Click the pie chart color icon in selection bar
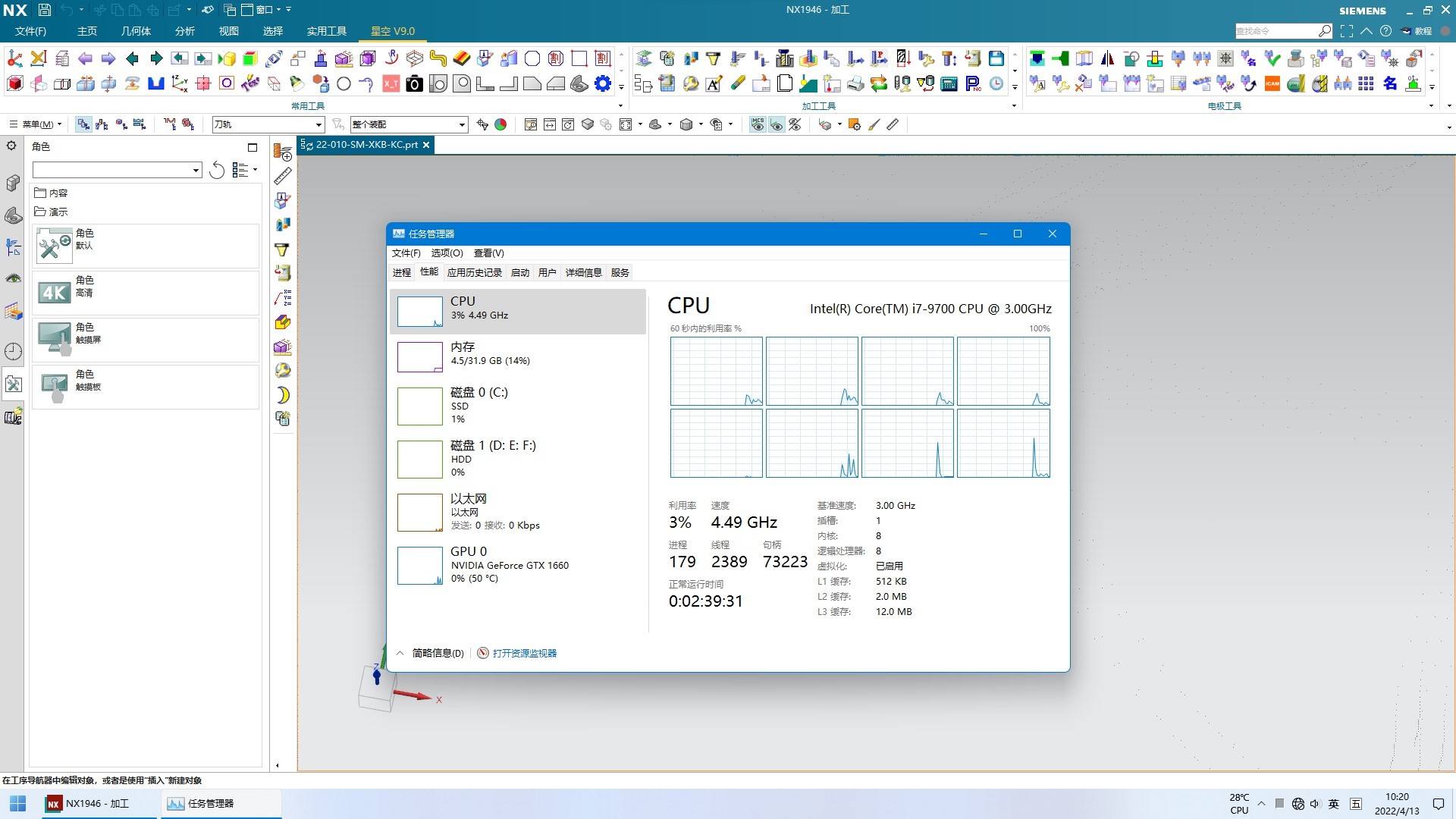The height and width of the screenshot is (819, 1456). pos(500,124)
